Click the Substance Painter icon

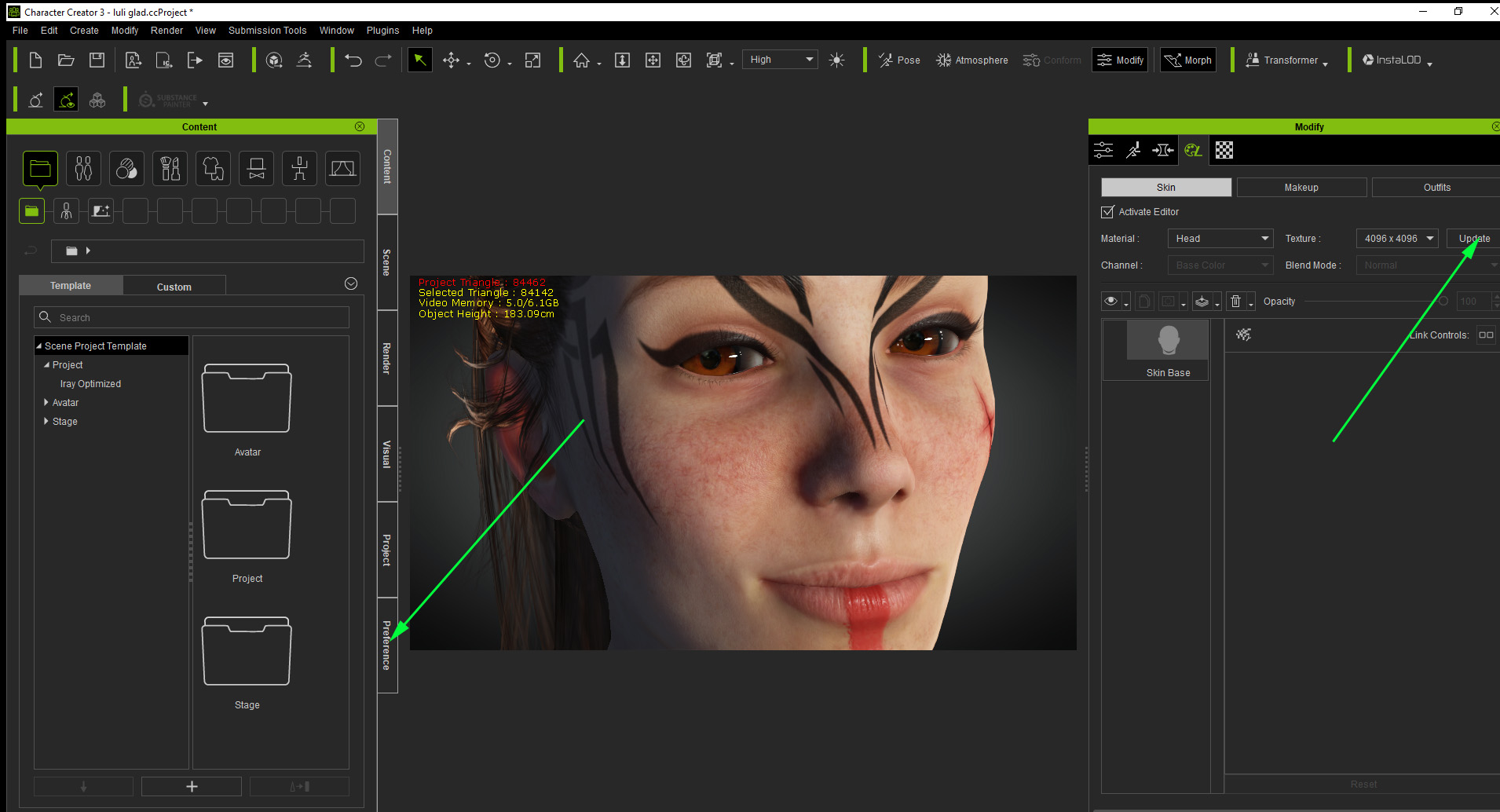pyautogui.click(x=169, y=101)
